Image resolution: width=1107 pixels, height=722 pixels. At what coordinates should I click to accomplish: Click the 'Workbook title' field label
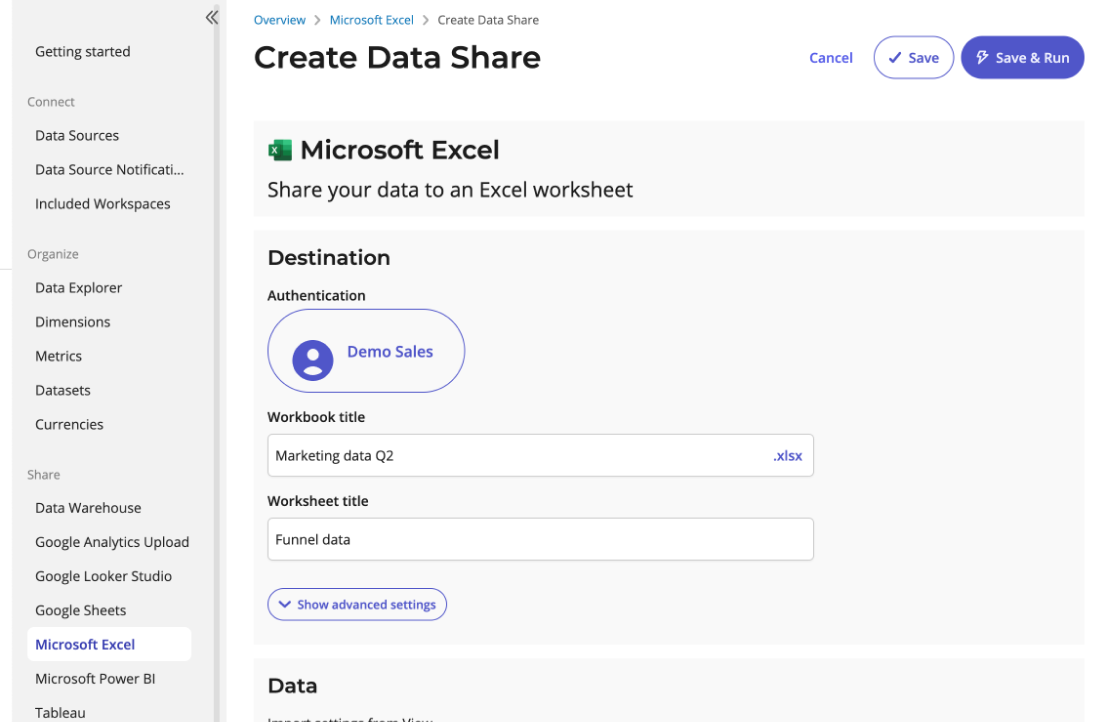tap(316, 417)
